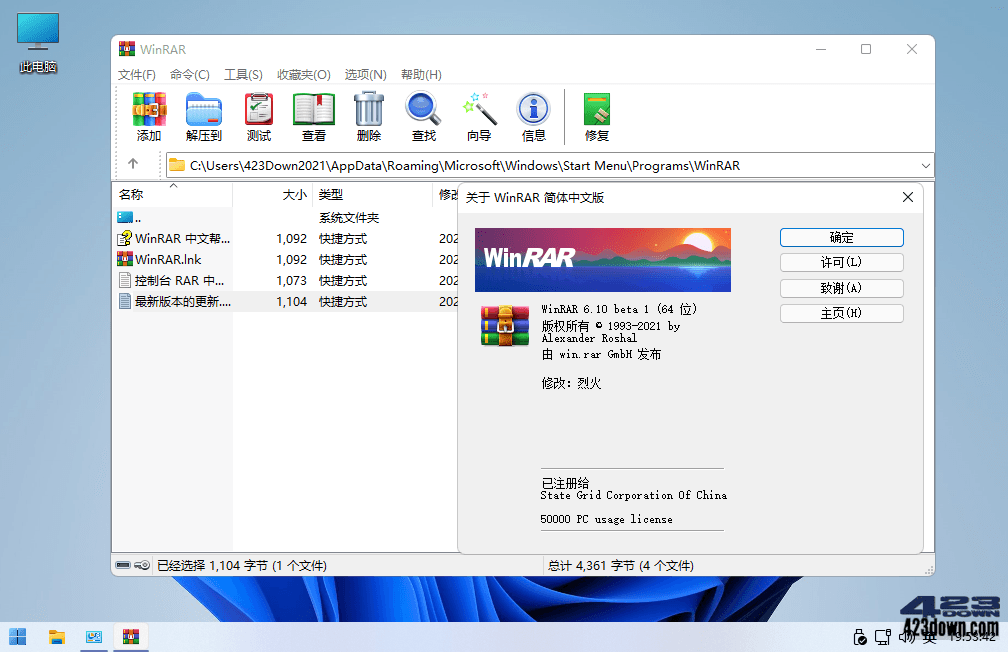
Task: Open File Explorer from taskbar
Action: pos(57,637)
